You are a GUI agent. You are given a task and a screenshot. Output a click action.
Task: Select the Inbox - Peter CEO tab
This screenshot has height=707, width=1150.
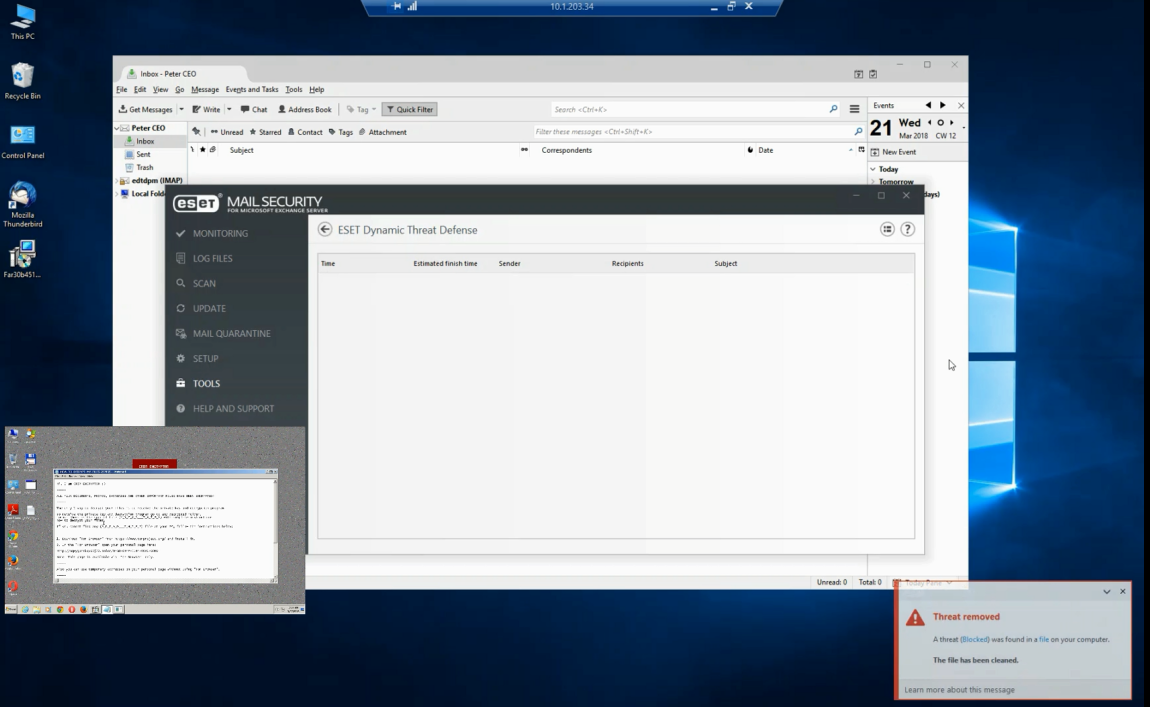(x=183, y=73)
